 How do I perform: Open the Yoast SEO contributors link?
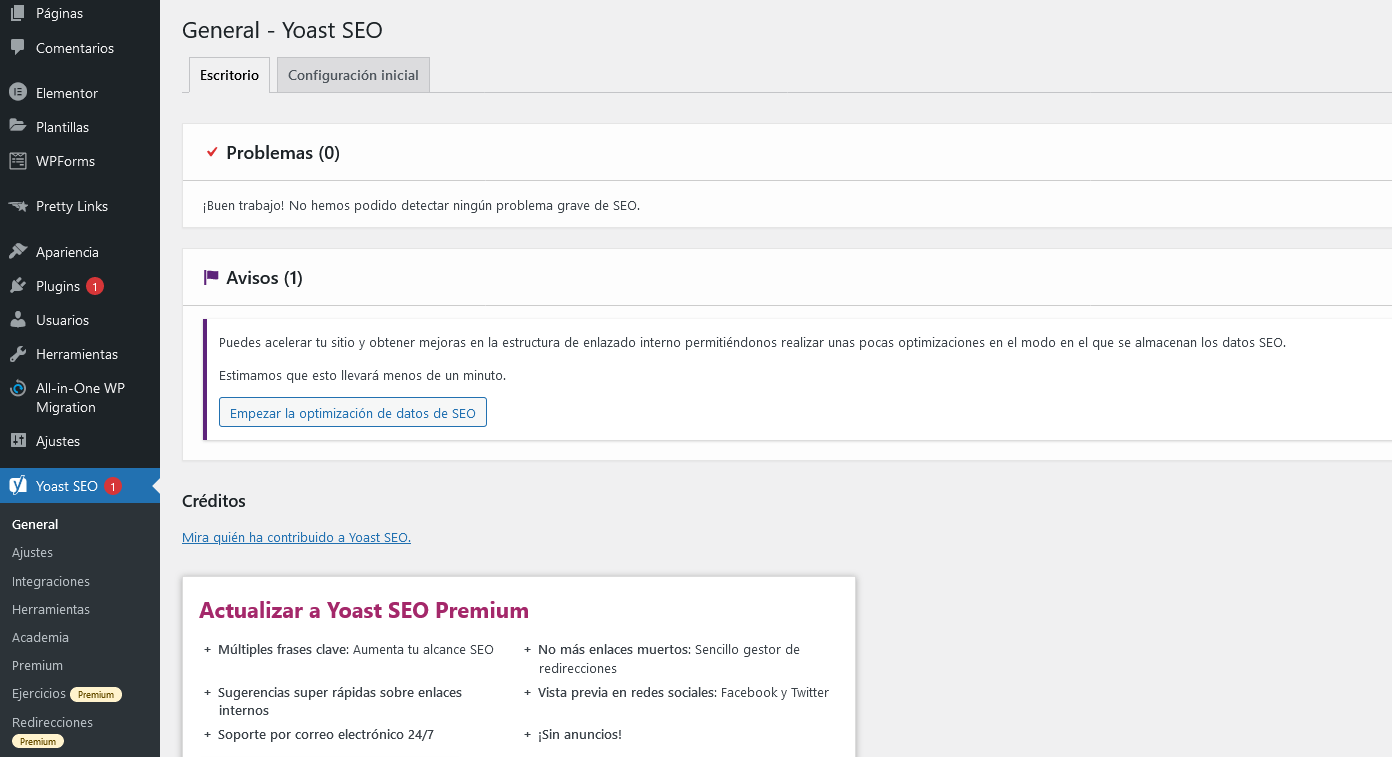point(296,538)
